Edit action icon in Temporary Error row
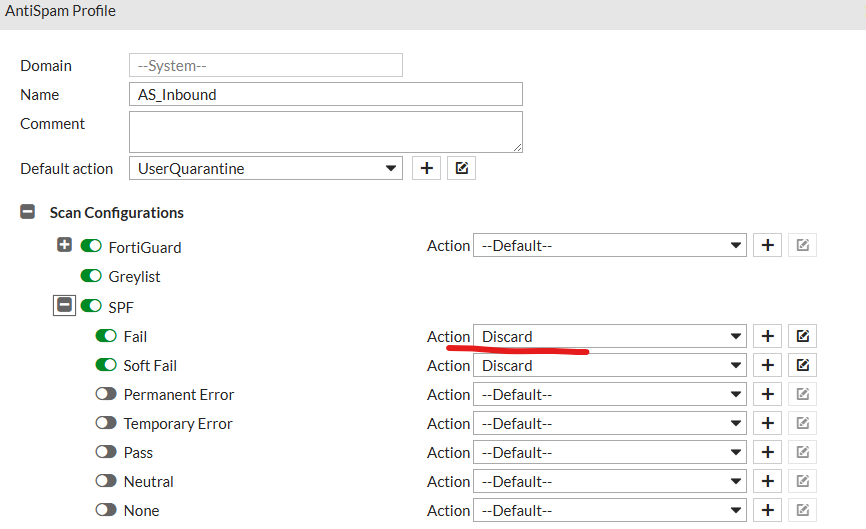 point(802,424)
